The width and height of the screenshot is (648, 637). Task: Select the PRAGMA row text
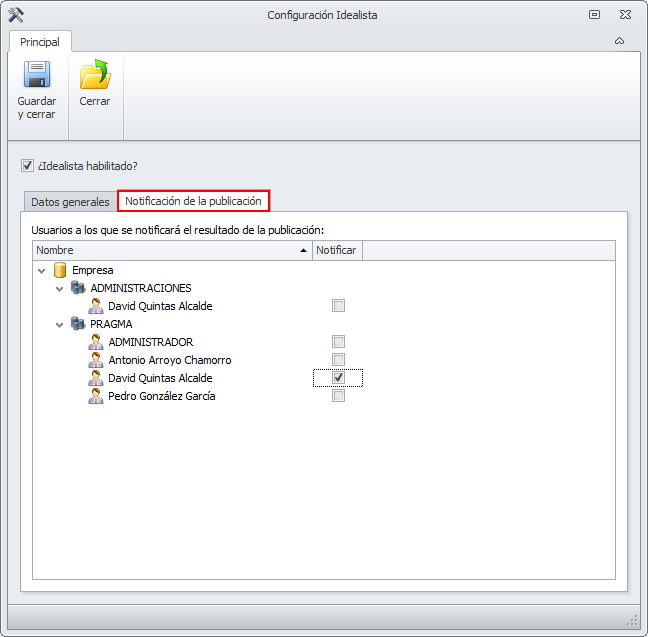point(111,324)
